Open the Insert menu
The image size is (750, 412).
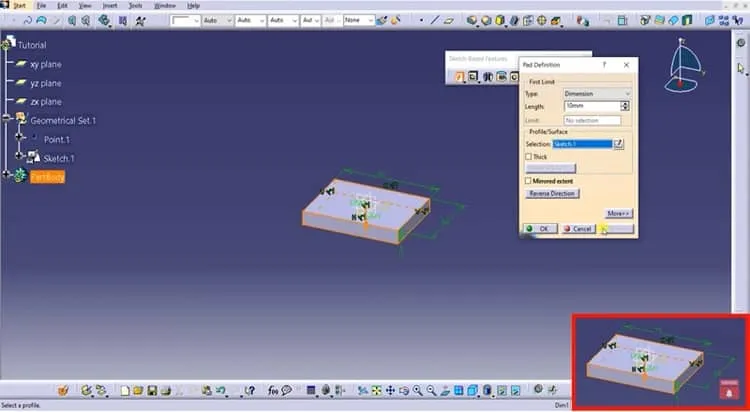pos(110,6)
